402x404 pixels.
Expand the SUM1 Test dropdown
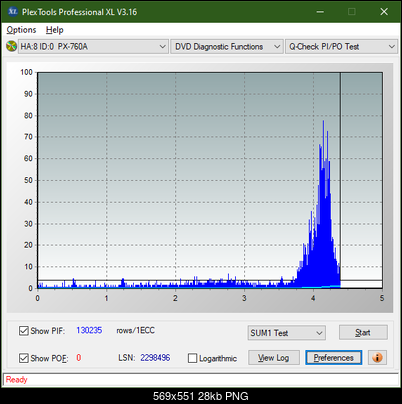click(x=287, y=333)
